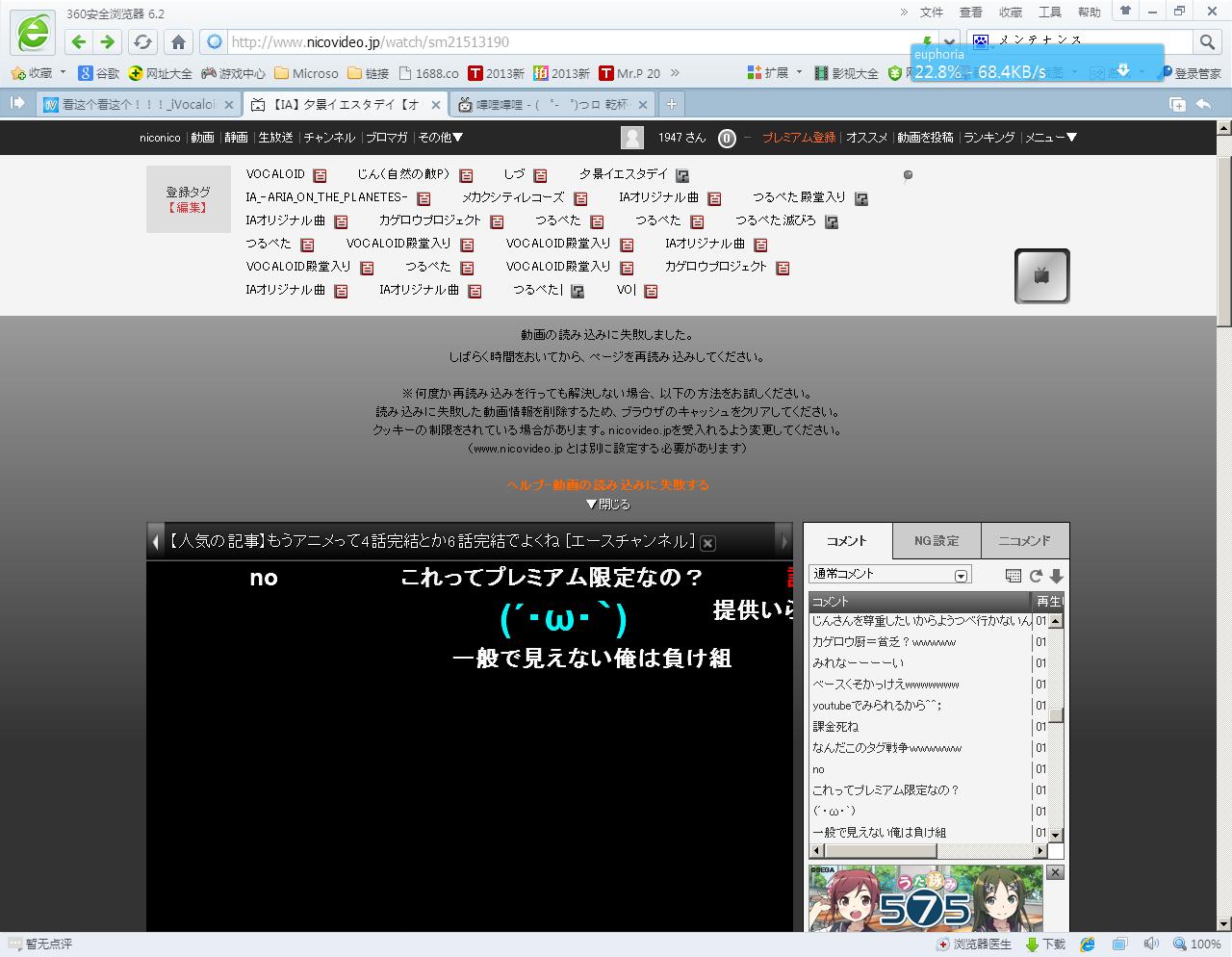Expand the メニュー▼ header menu
Image resolution: width=1232 pixels, height=957 pixels.
tap(1050, 138)
